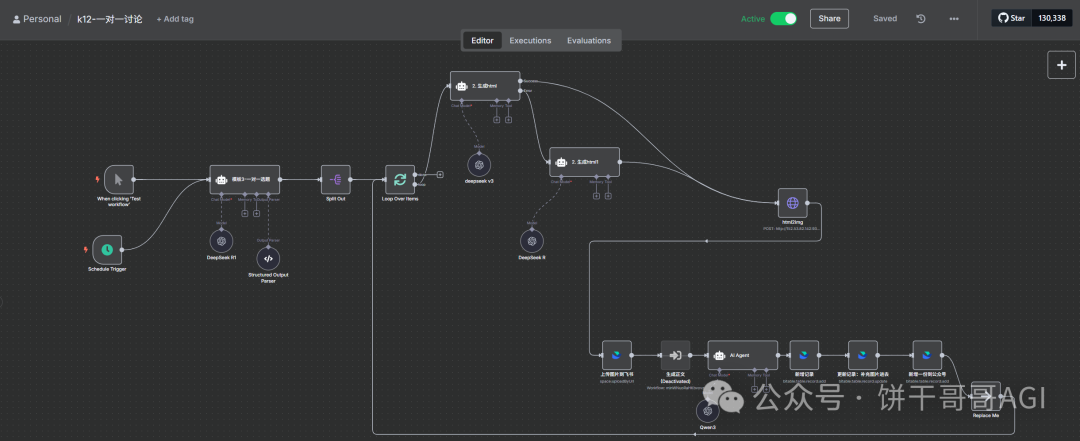The width and height of the screenshot is (1080, 441).
Task: Add Memory to '2. 生成html1' node
Action: (x=596, y=196)
